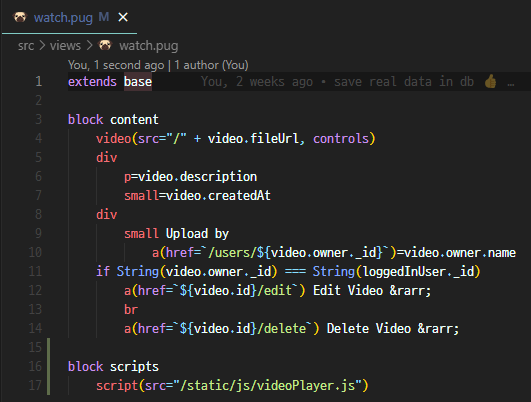Click the 'script' tag on line 17
The image size is (531, 402).
click(117, 385)
